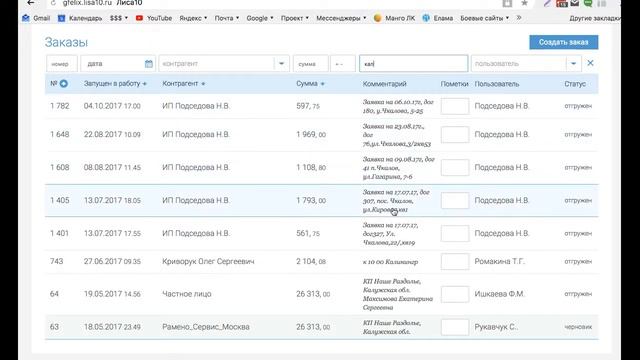This screenshot has width=640, height=360.
Task: Tick the Пометки box for order 1 648
Action: (x=455, y=135)
